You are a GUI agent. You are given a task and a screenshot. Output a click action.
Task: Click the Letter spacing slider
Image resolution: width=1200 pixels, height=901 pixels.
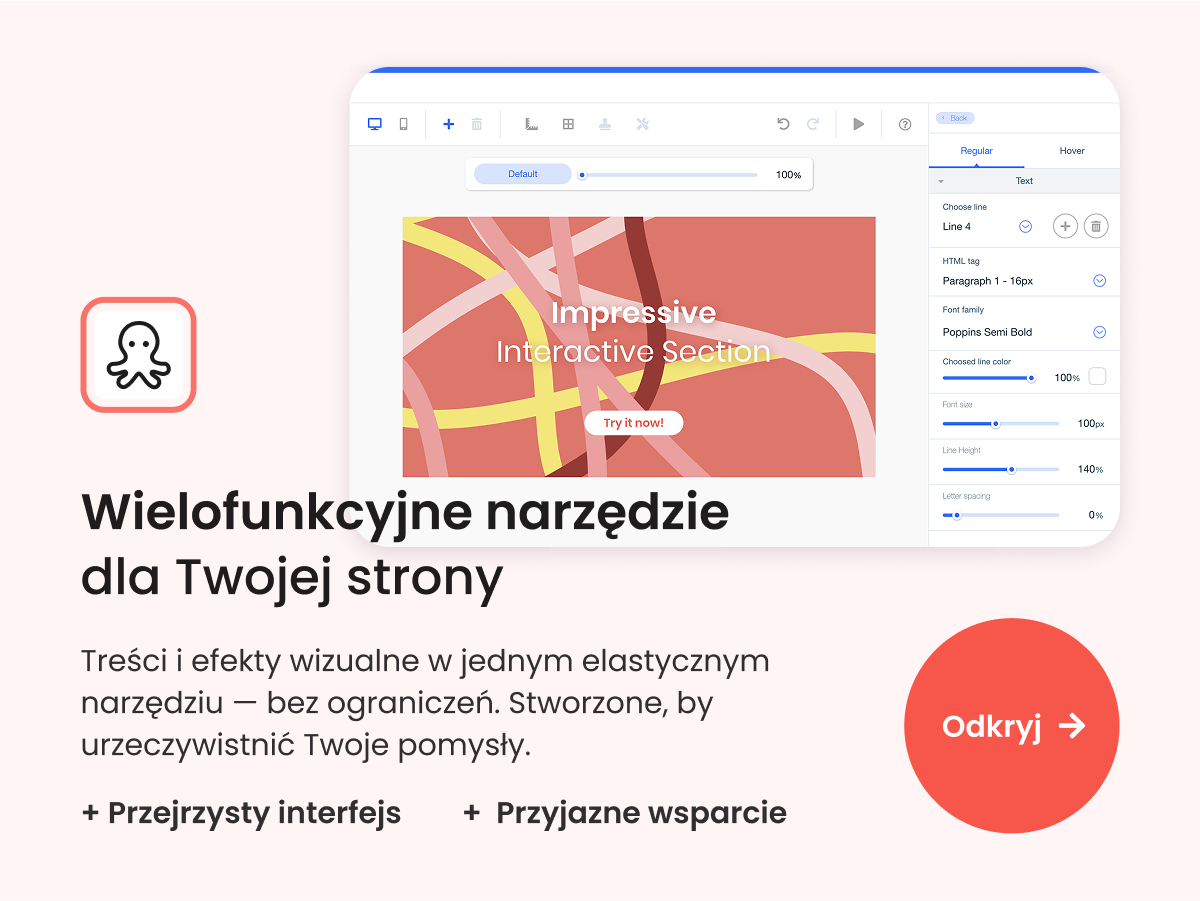click(x=1000, y=515)
